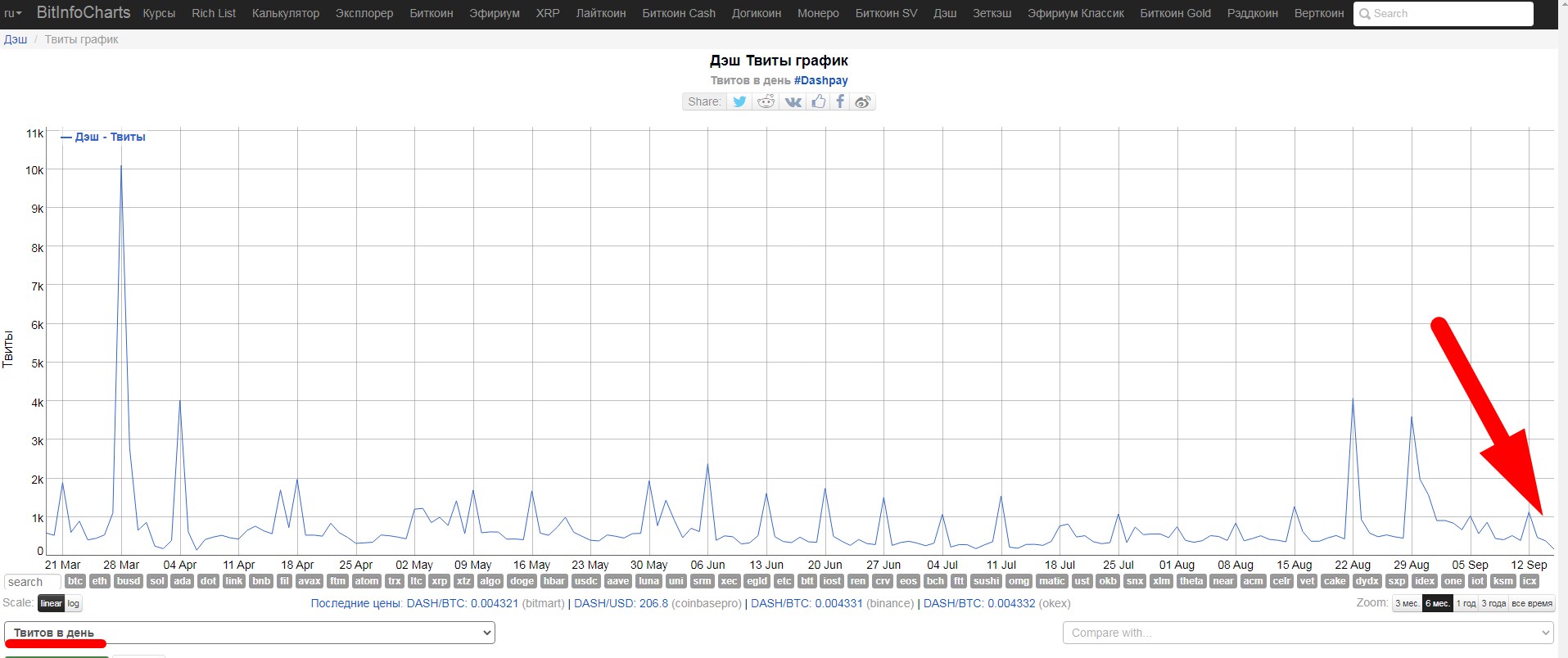Share the chart on Weibo
Image resolution: width=1568 pixels, height=658 pixels.
coord(862,101)
